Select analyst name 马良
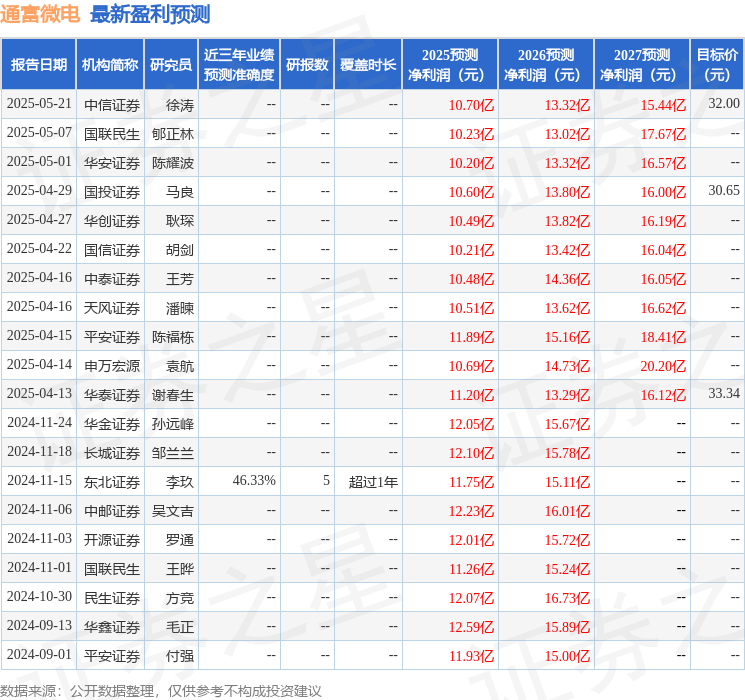 coord(180,192)
